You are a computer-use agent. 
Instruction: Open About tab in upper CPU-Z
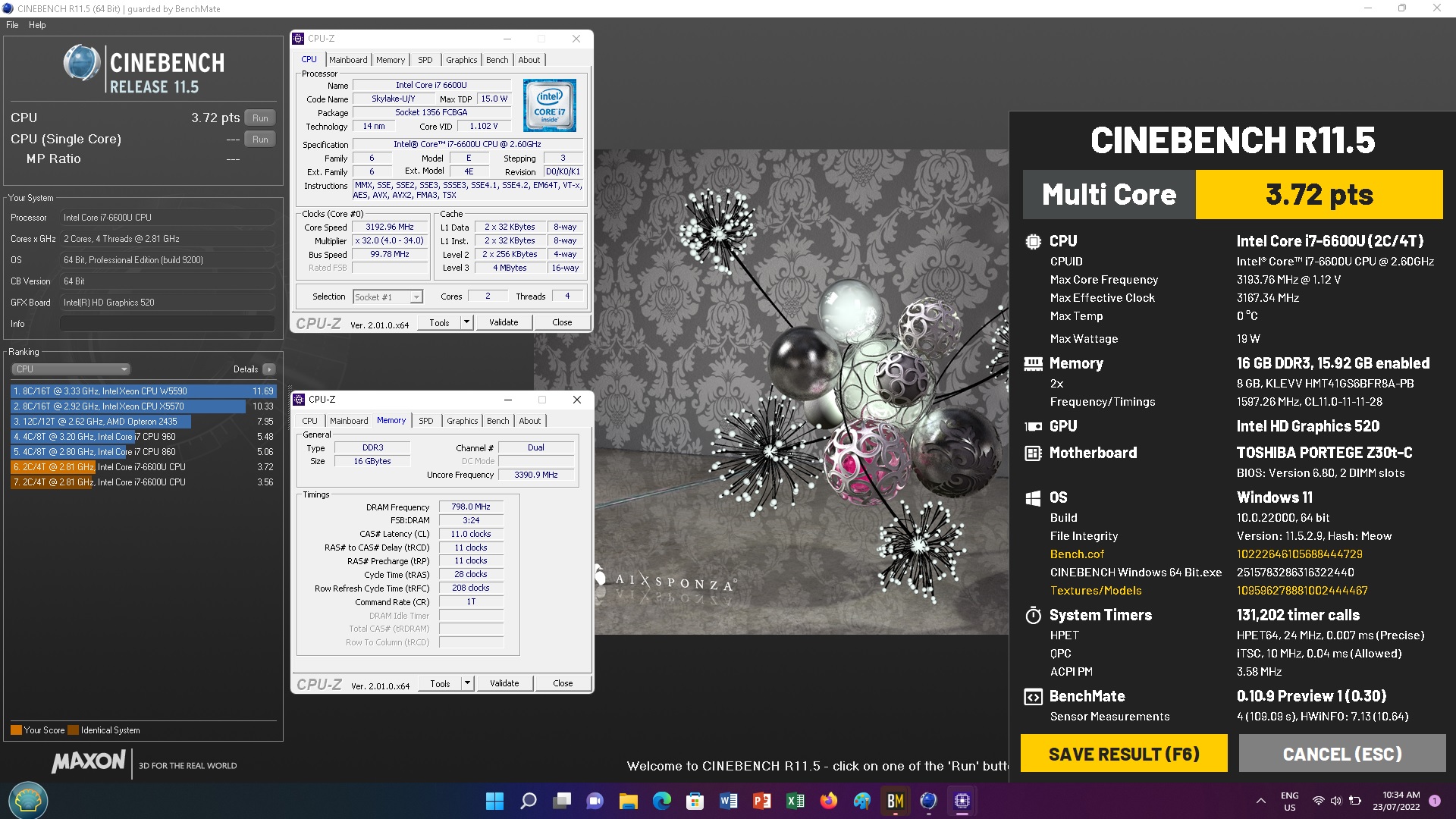tap(529, 60)
